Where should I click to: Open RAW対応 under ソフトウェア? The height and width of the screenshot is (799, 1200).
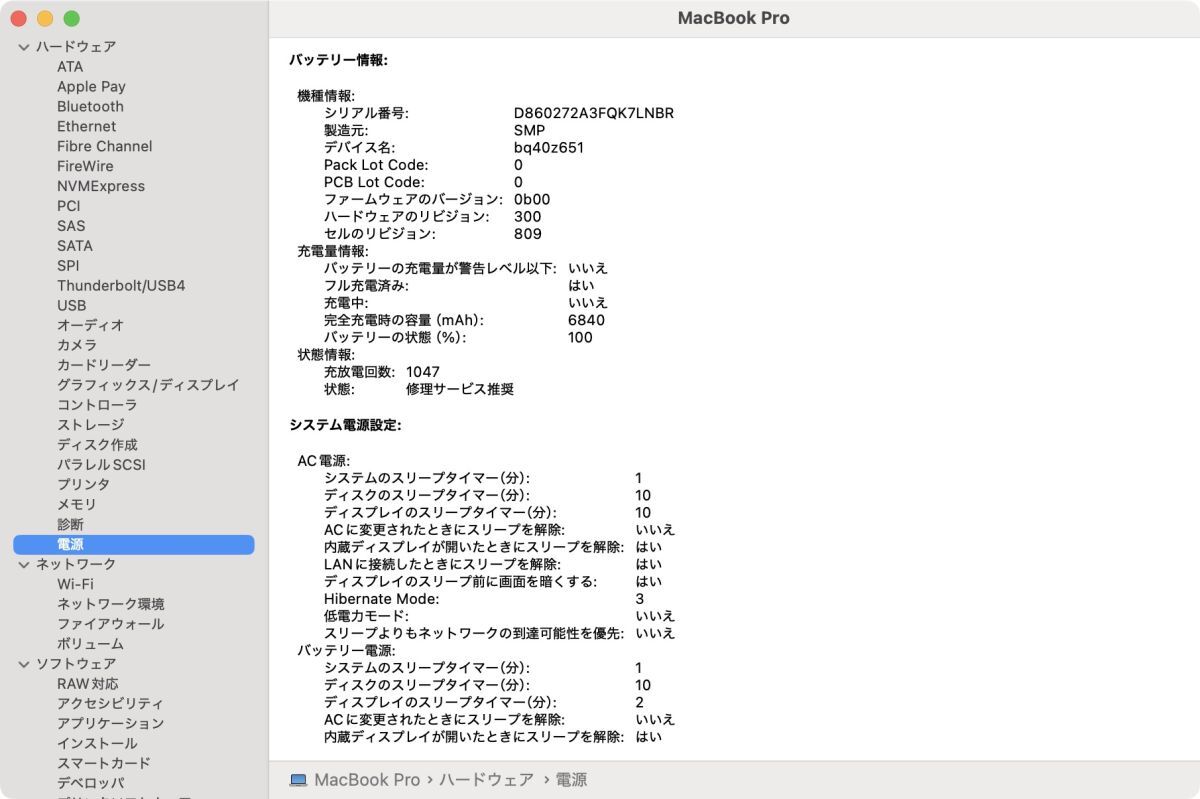87,684
